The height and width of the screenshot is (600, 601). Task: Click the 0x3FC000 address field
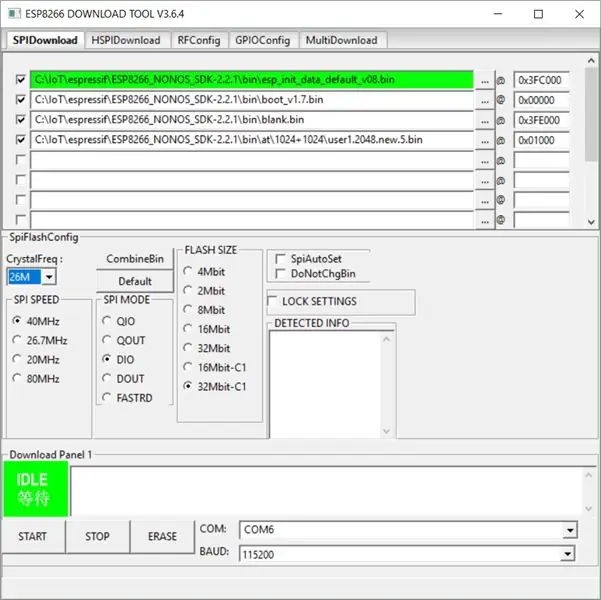(x=541, y=80)
